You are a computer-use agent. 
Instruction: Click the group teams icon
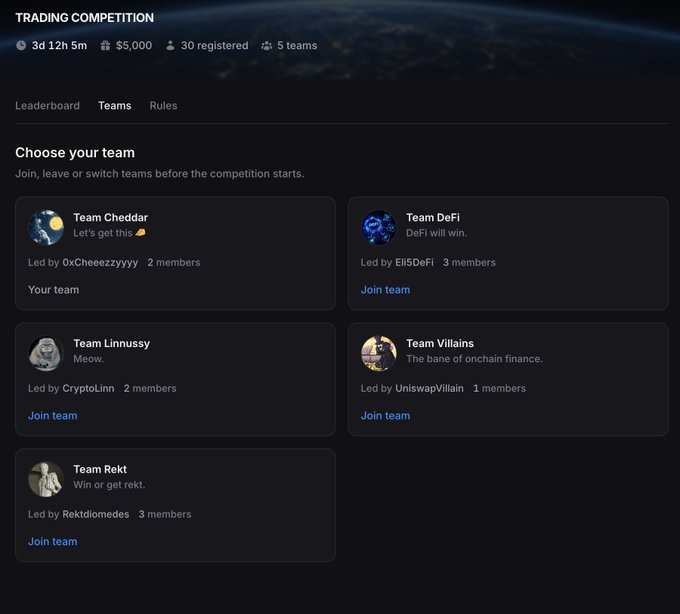(x=266, y=45)
